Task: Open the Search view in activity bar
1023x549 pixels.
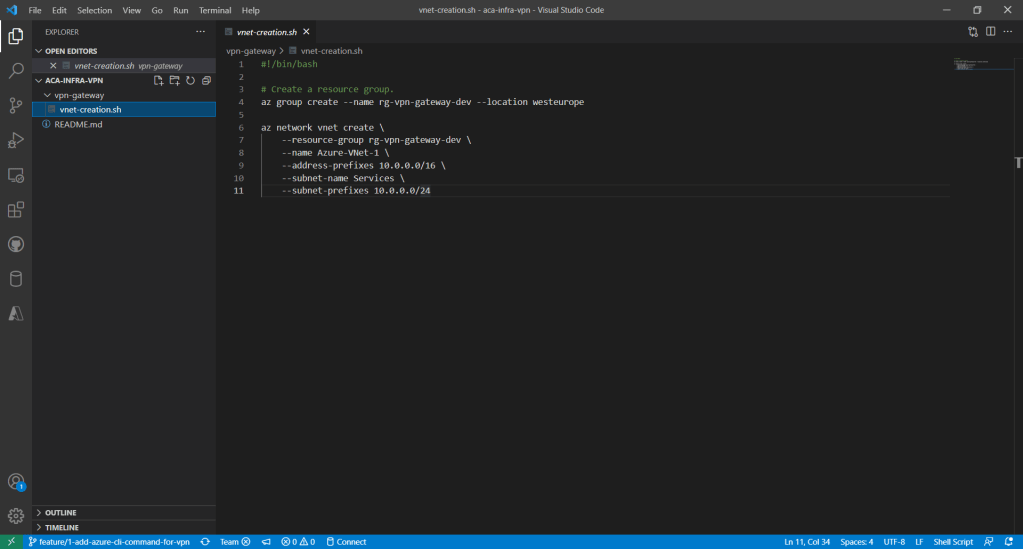Action: 16,71
